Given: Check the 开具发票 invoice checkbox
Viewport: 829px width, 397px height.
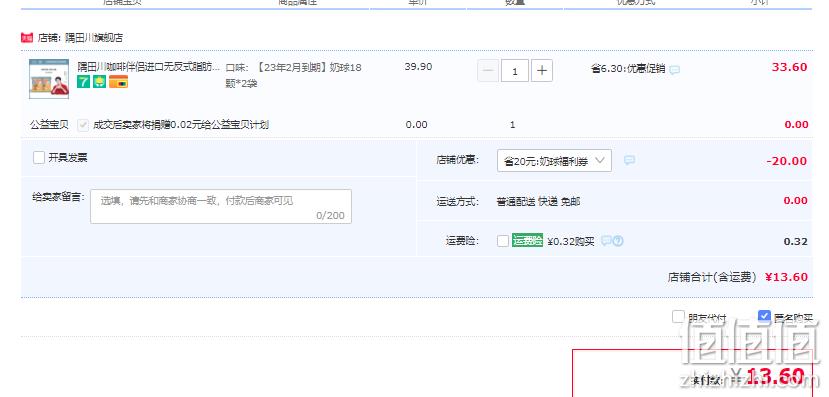Looking at the screenshot, I should (39, 158).
